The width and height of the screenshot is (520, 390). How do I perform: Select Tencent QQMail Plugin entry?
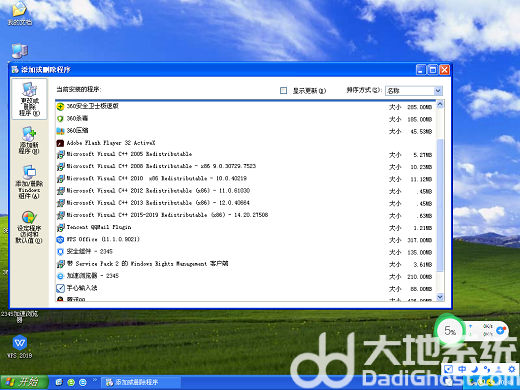point(246,227)
